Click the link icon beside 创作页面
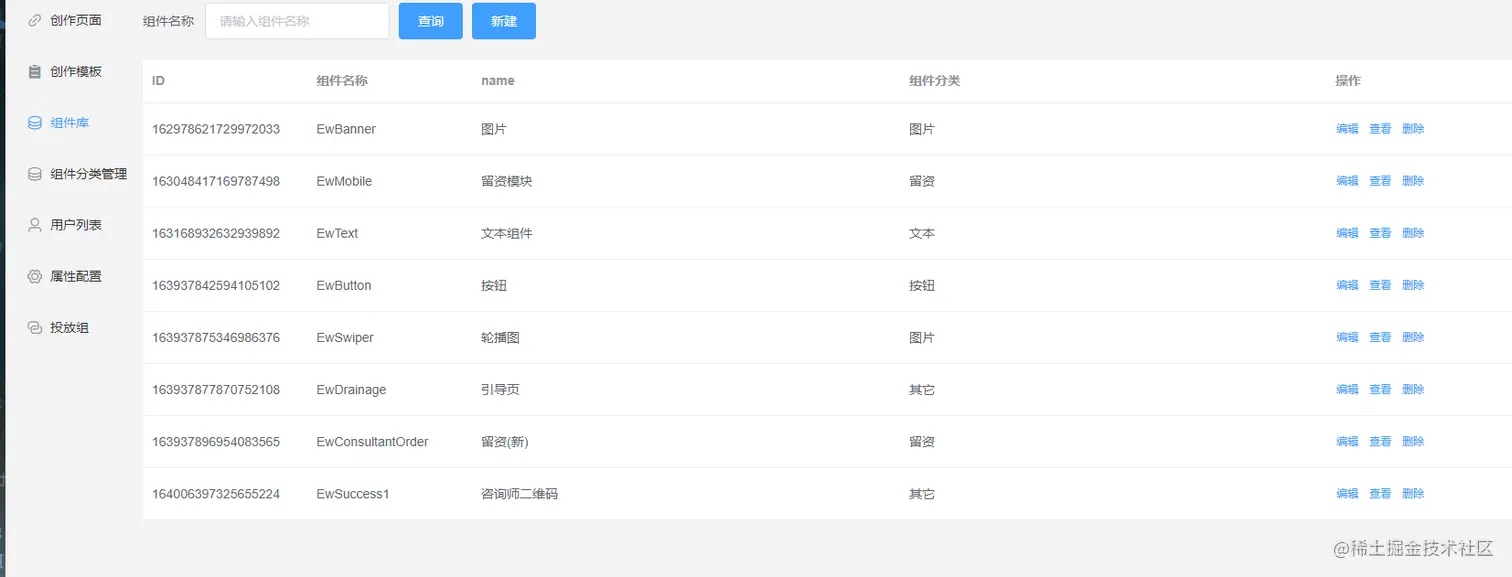 coord(35,20)
